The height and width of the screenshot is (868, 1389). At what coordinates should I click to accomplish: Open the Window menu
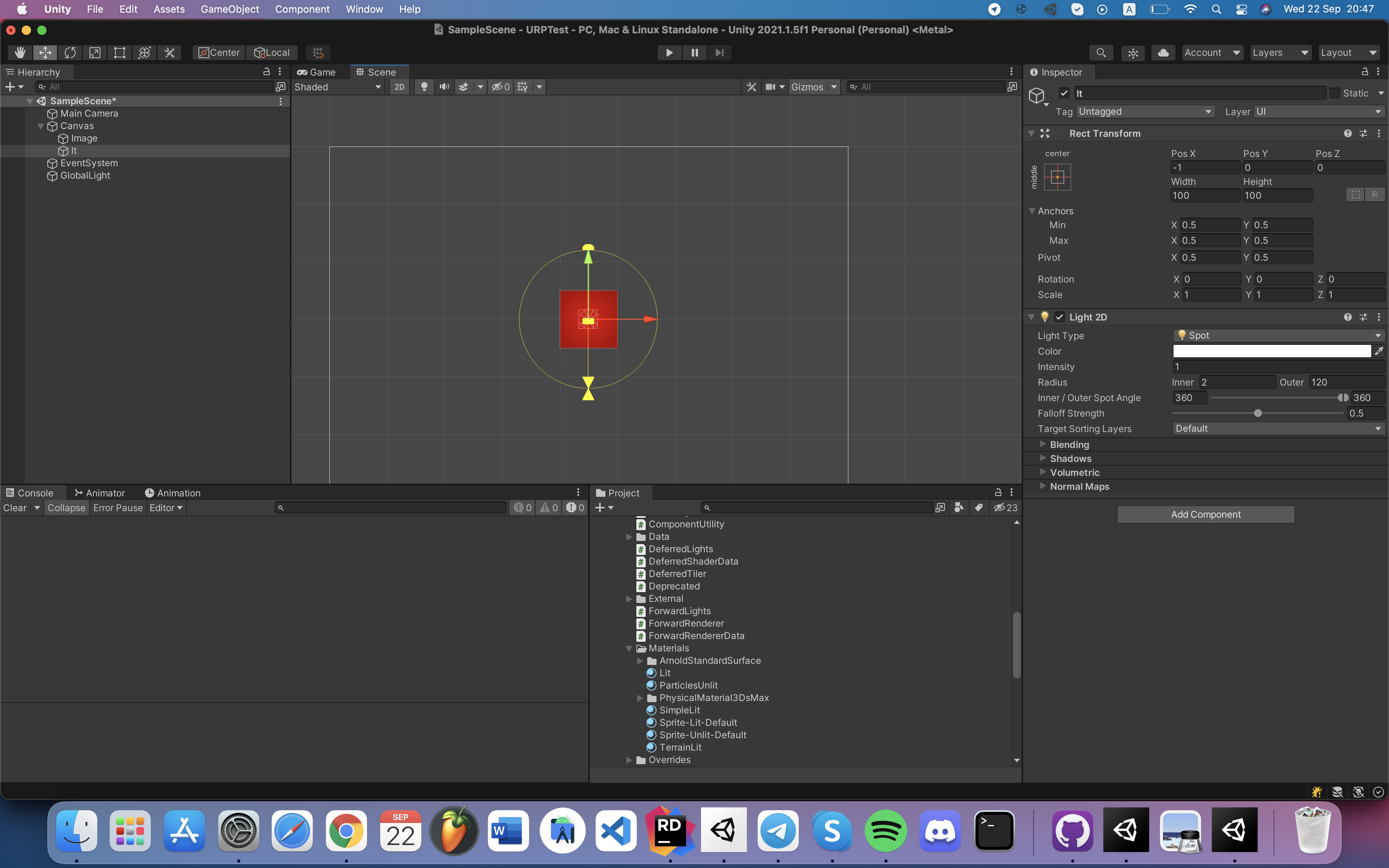point(364,9)
